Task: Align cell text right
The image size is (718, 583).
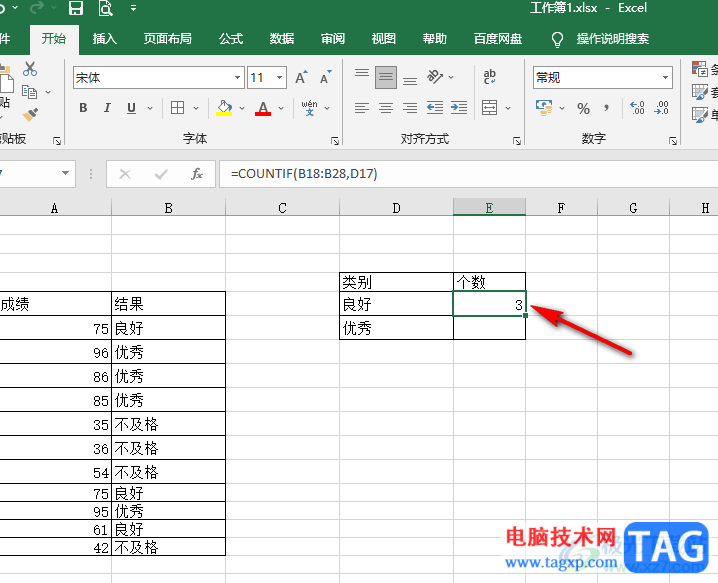Action: tap(410, 108)
